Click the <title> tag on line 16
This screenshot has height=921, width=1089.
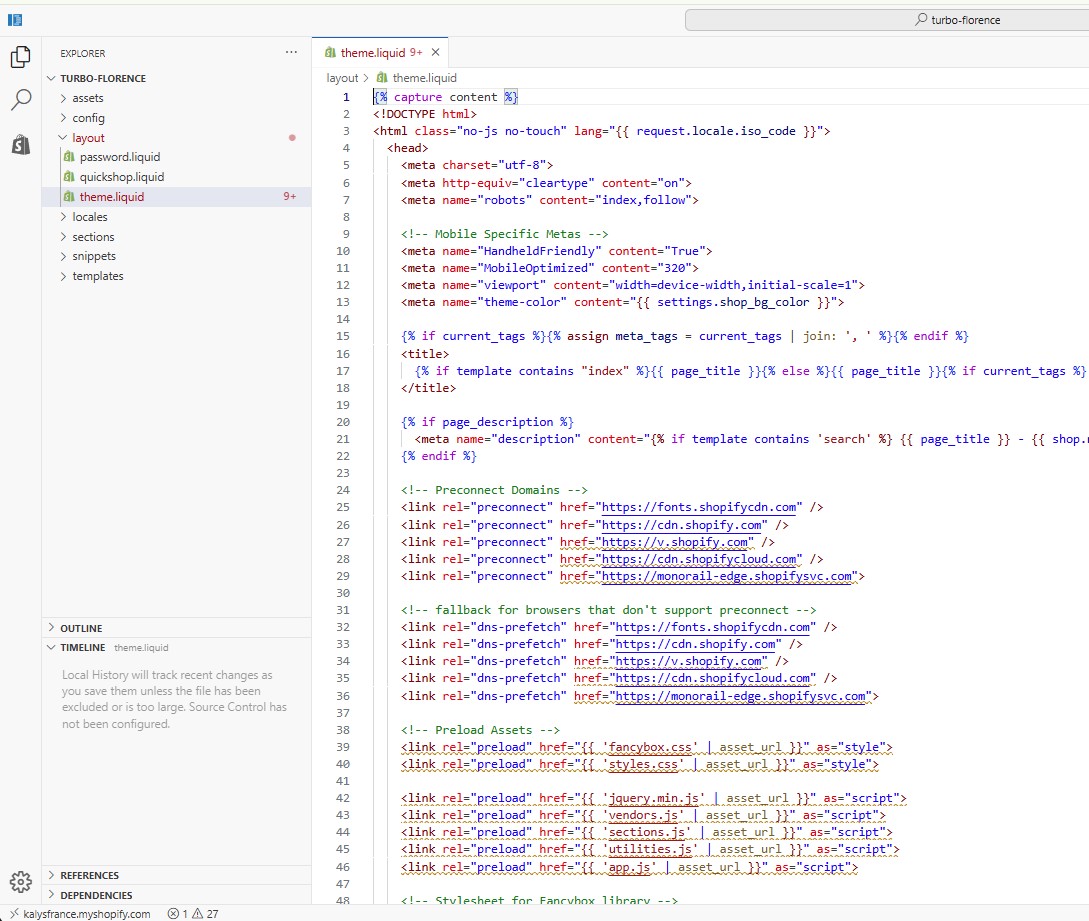pyautogui.click(x=425, y=354)
